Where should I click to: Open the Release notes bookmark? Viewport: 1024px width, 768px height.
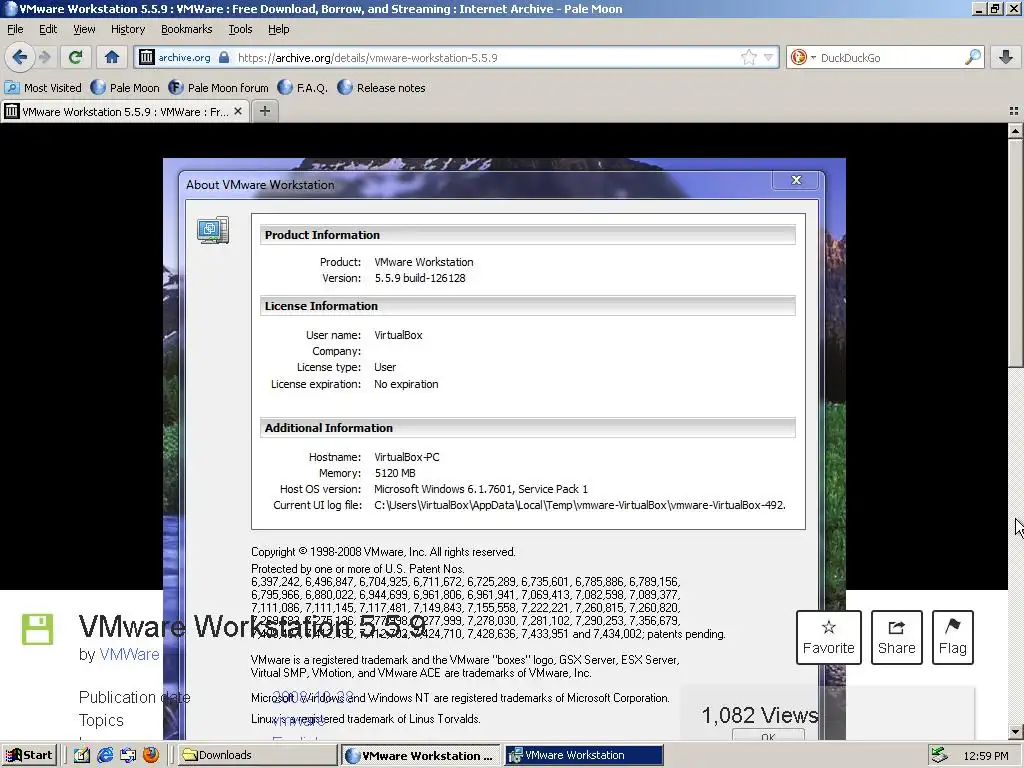click(381, 88)
